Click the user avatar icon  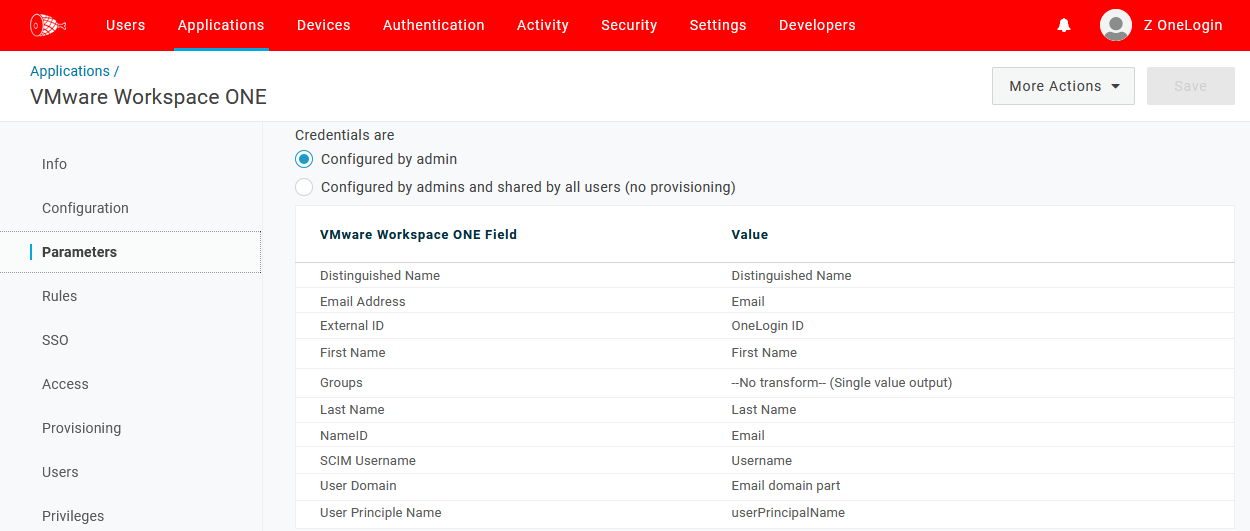1115,25
